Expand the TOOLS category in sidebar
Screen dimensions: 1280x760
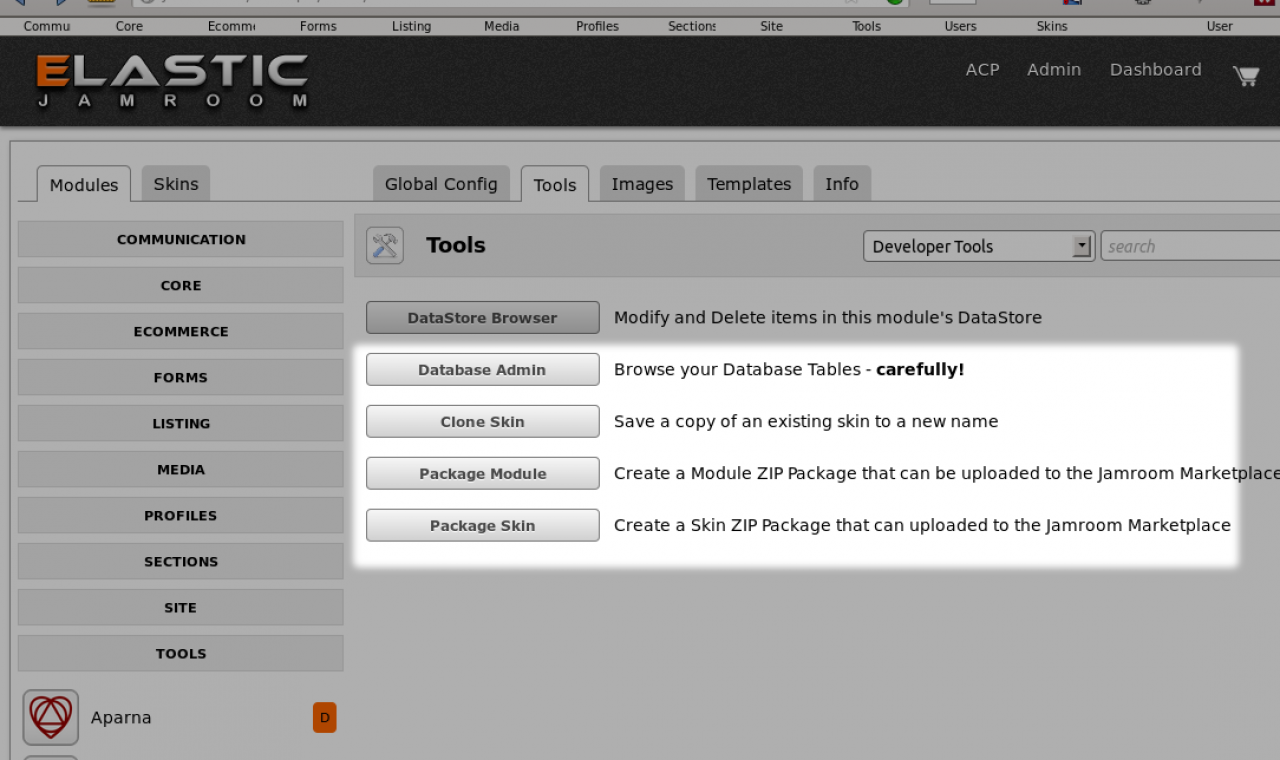[181, 653]
